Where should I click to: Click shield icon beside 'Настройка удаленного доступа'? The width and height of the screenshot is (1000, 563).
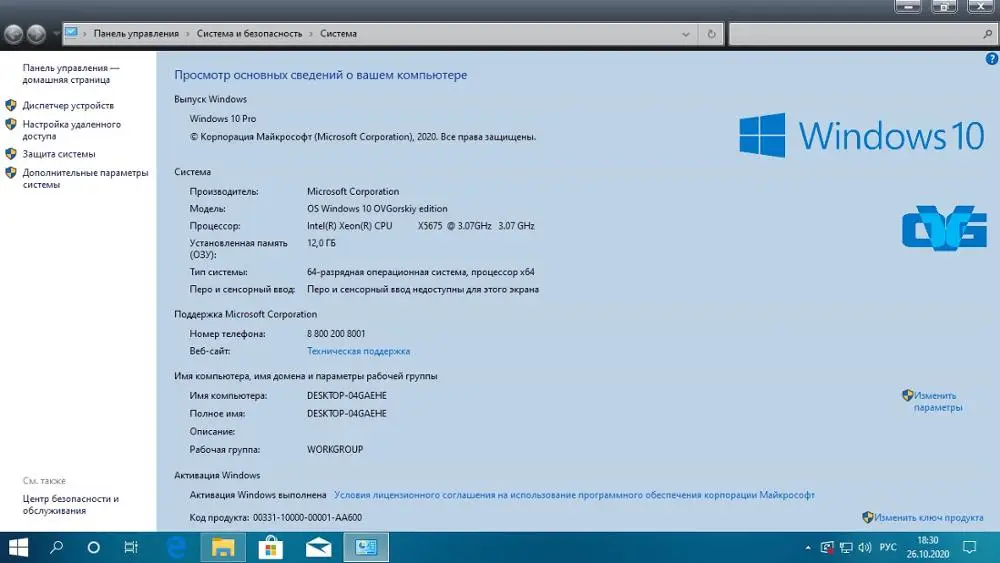11,124
